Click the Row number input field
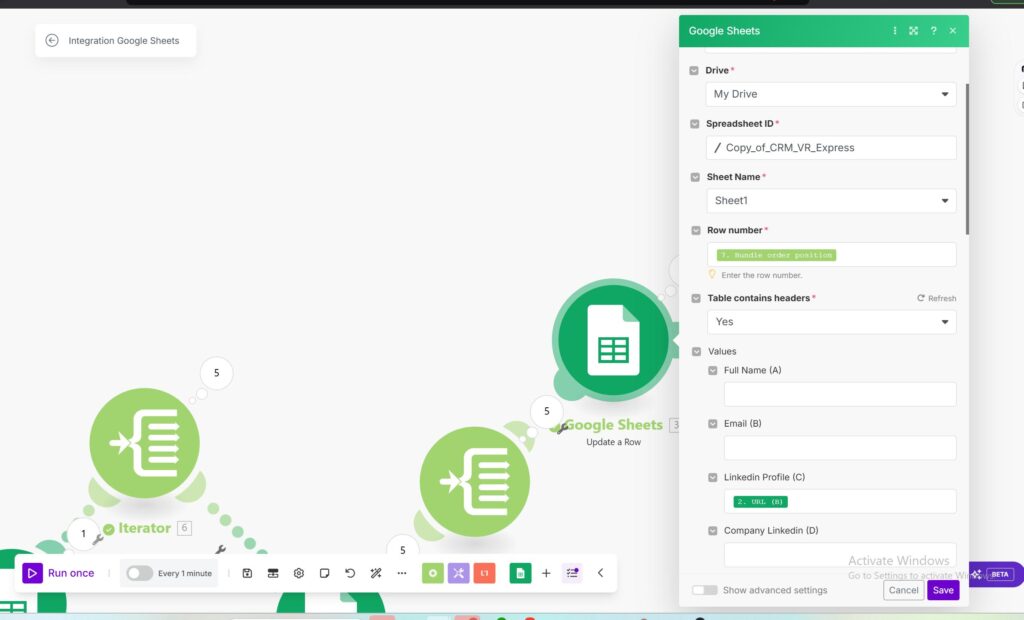 pyautogui.click(x=831, y=255)
